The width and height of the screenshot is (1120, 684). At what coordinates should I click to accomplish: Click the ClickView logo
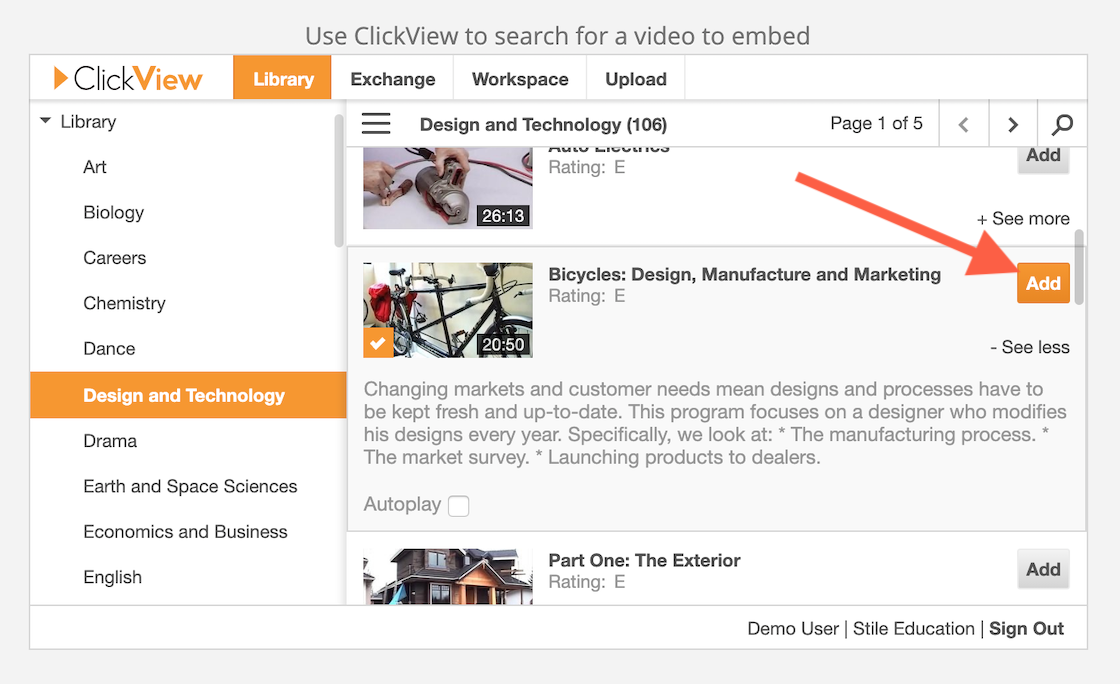[x=128, y=79]
